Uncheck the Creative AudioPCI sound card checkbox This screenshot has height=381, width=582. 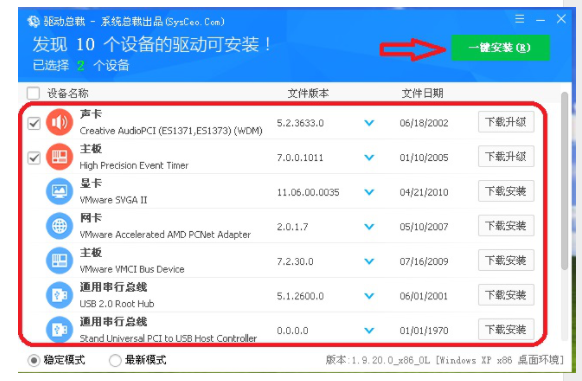[x=34, y=123]
